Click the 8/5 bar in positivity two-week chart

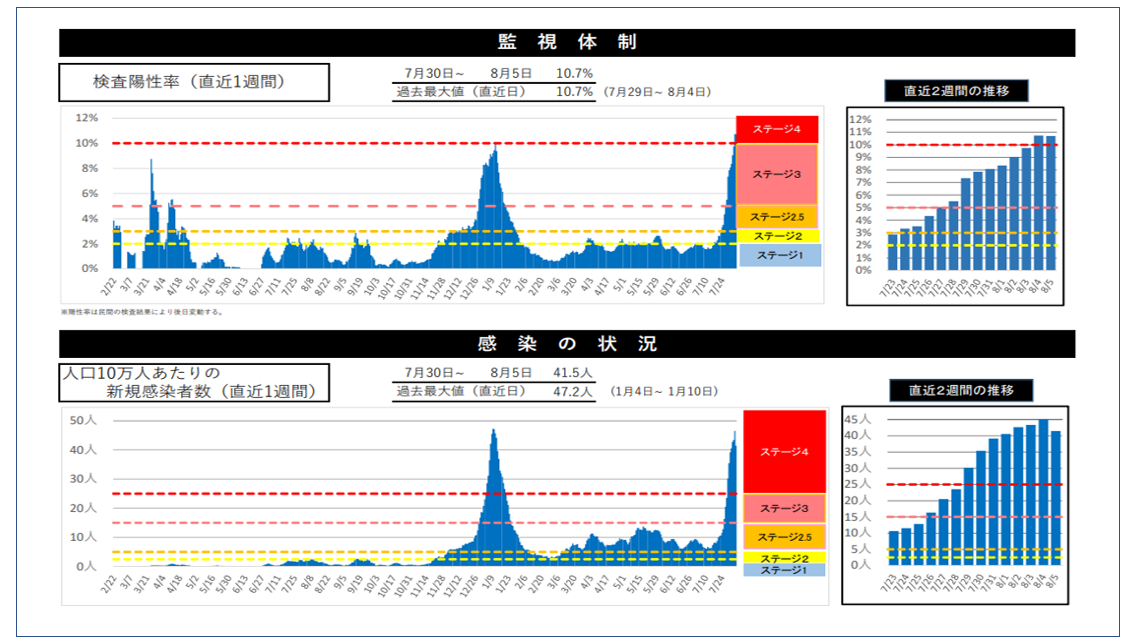[x=1050, y=203]
